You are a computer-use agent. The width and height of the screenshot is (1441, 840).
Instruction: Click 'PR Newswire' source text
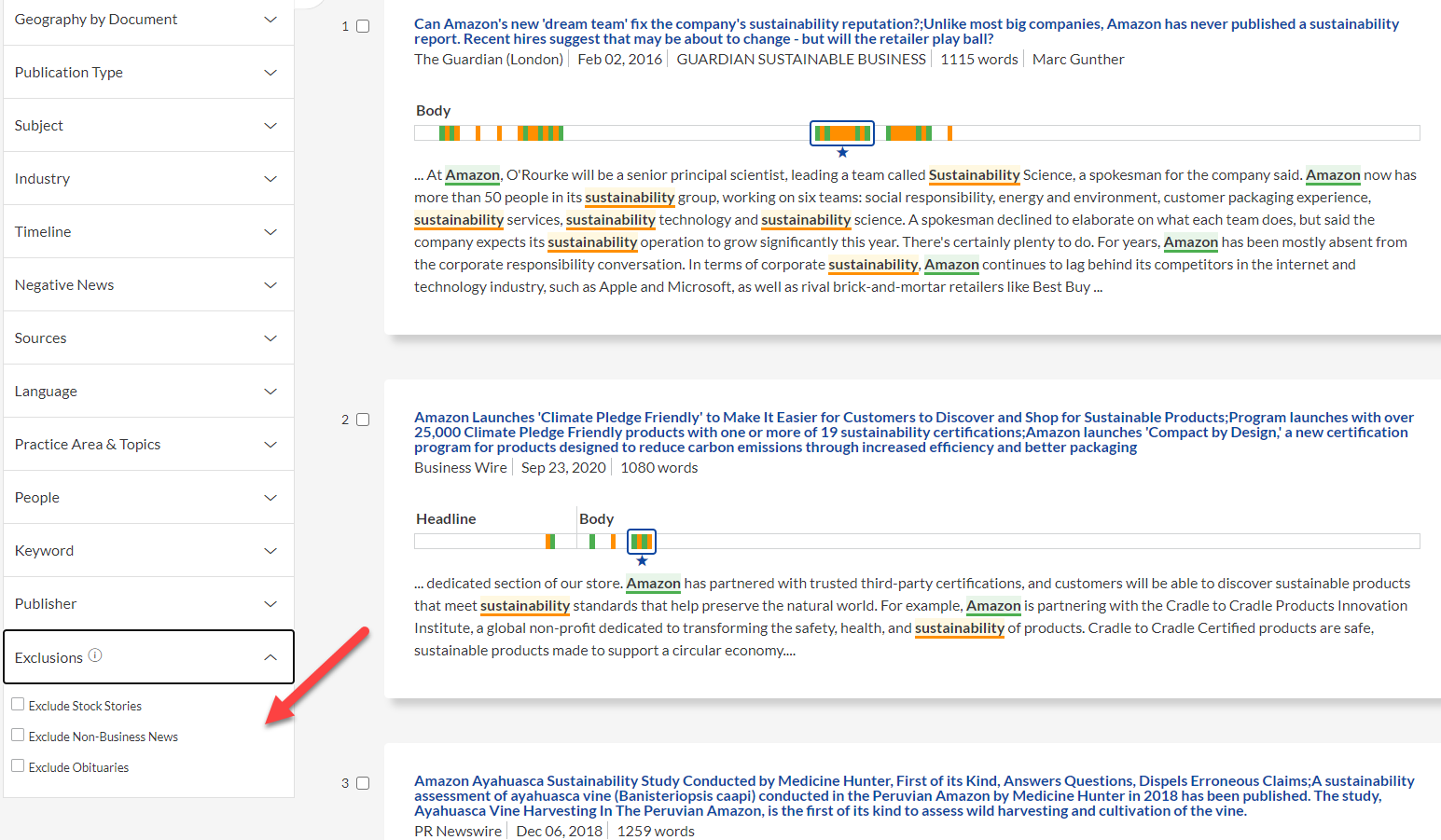(458, 831)
